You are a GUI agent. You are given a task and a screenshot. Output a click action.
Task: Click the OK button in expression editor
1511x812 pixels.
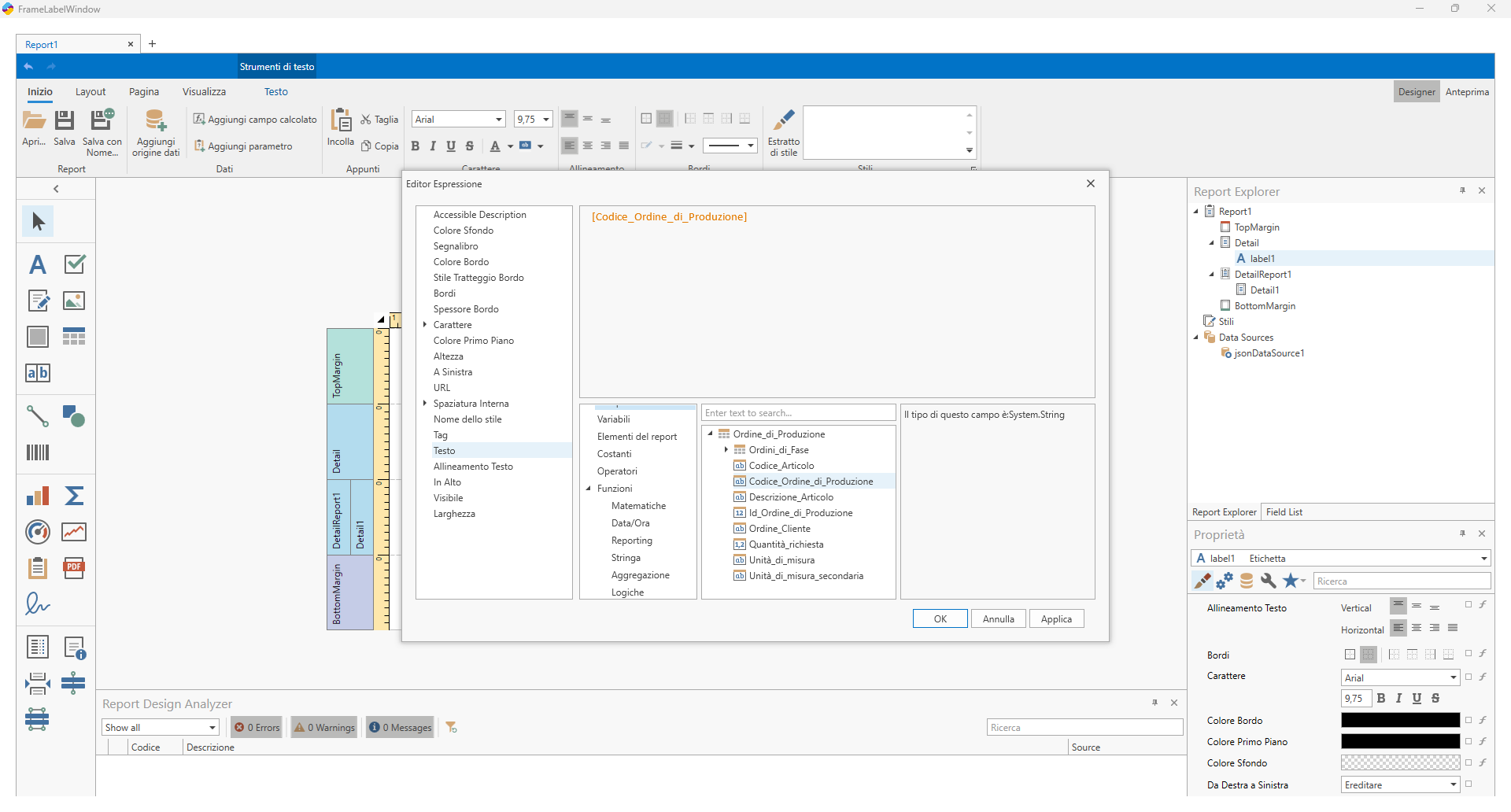coord(940,619)
